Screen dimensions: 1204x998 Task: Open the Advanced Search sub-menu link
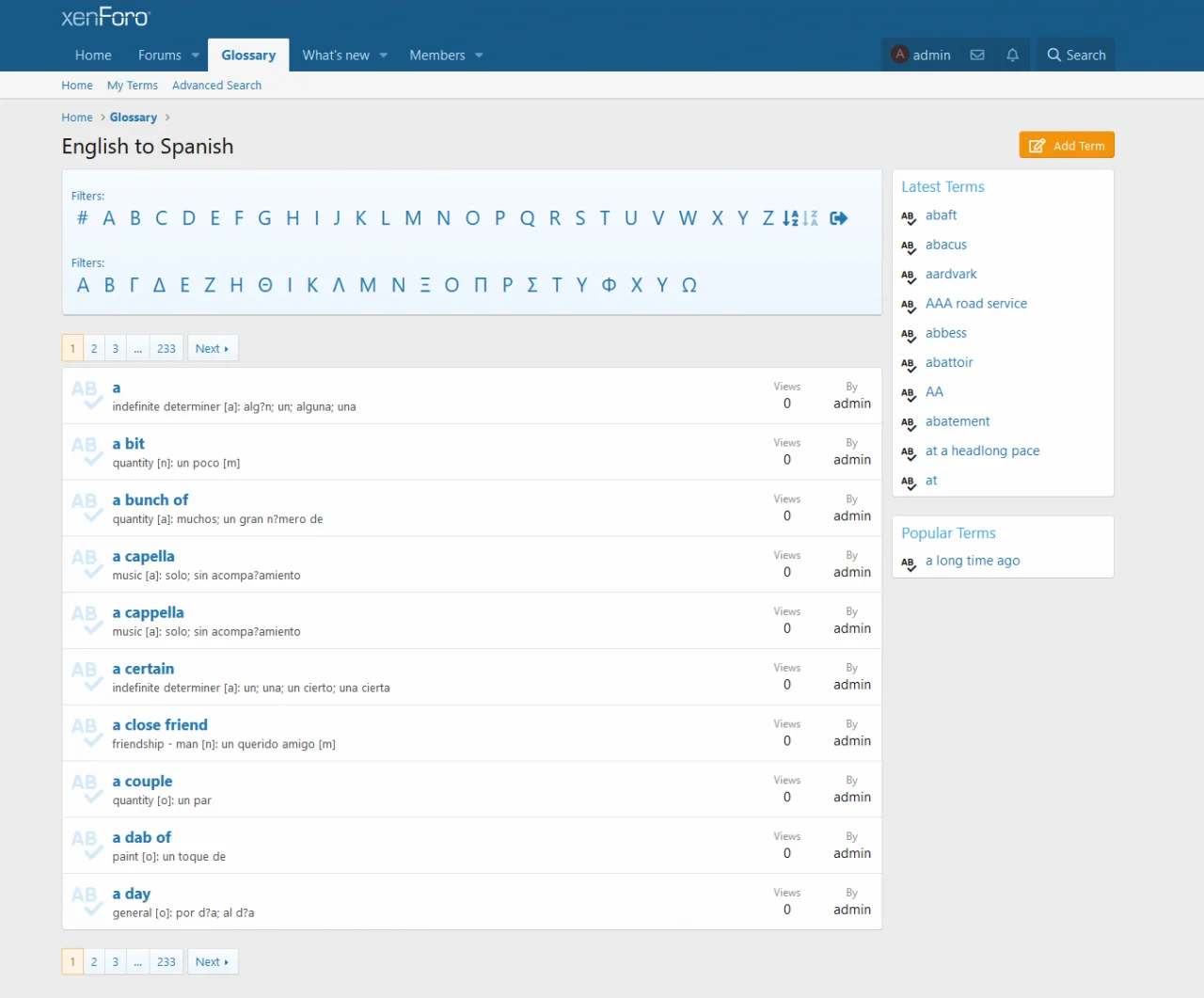click(216, 86)
